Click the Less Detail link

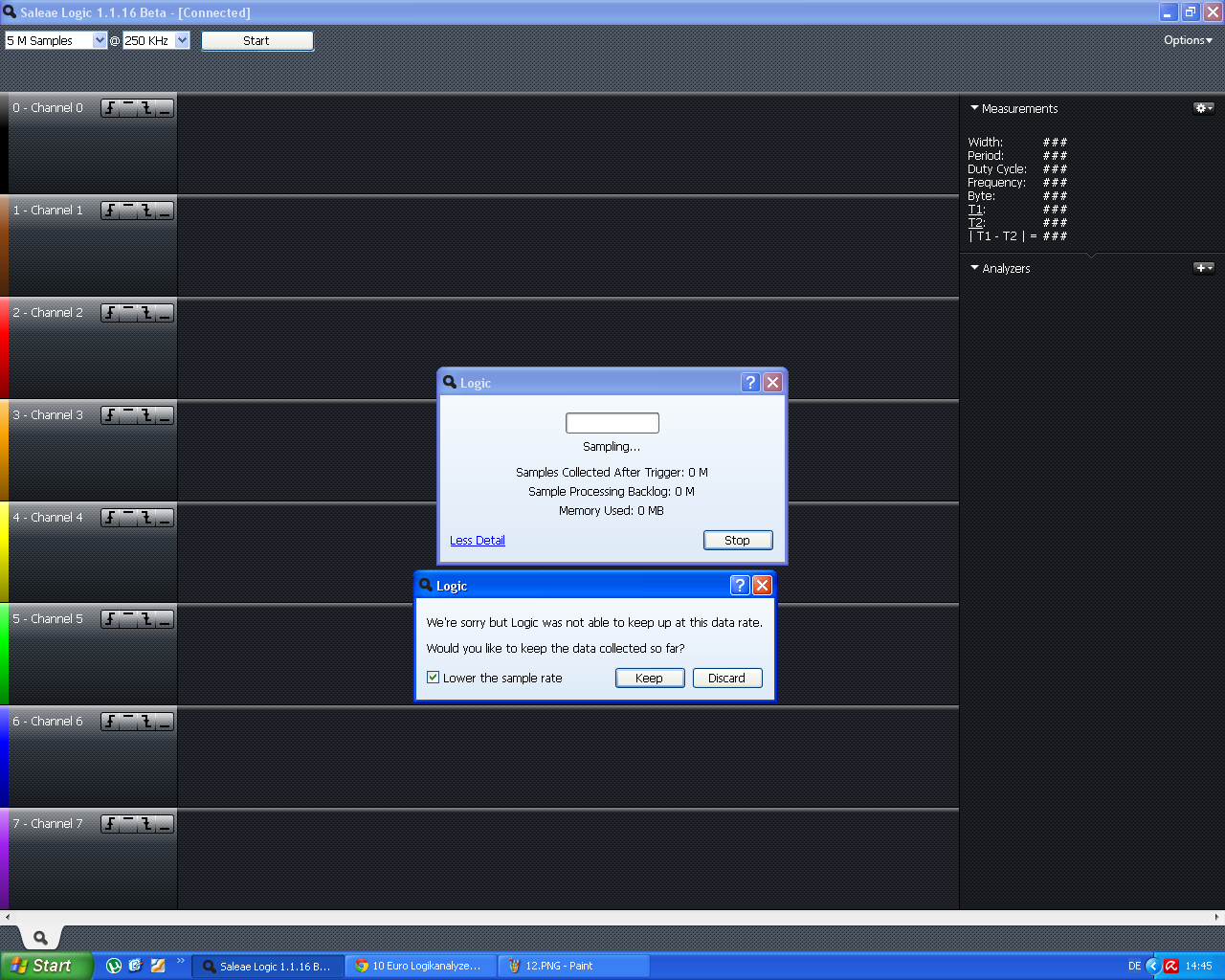[478, 541]
